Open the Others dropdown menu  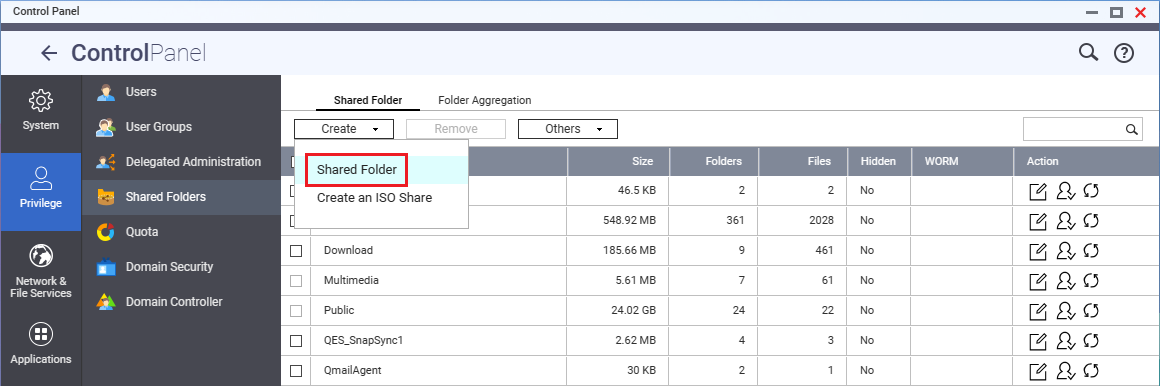click(x=567, y=129)
